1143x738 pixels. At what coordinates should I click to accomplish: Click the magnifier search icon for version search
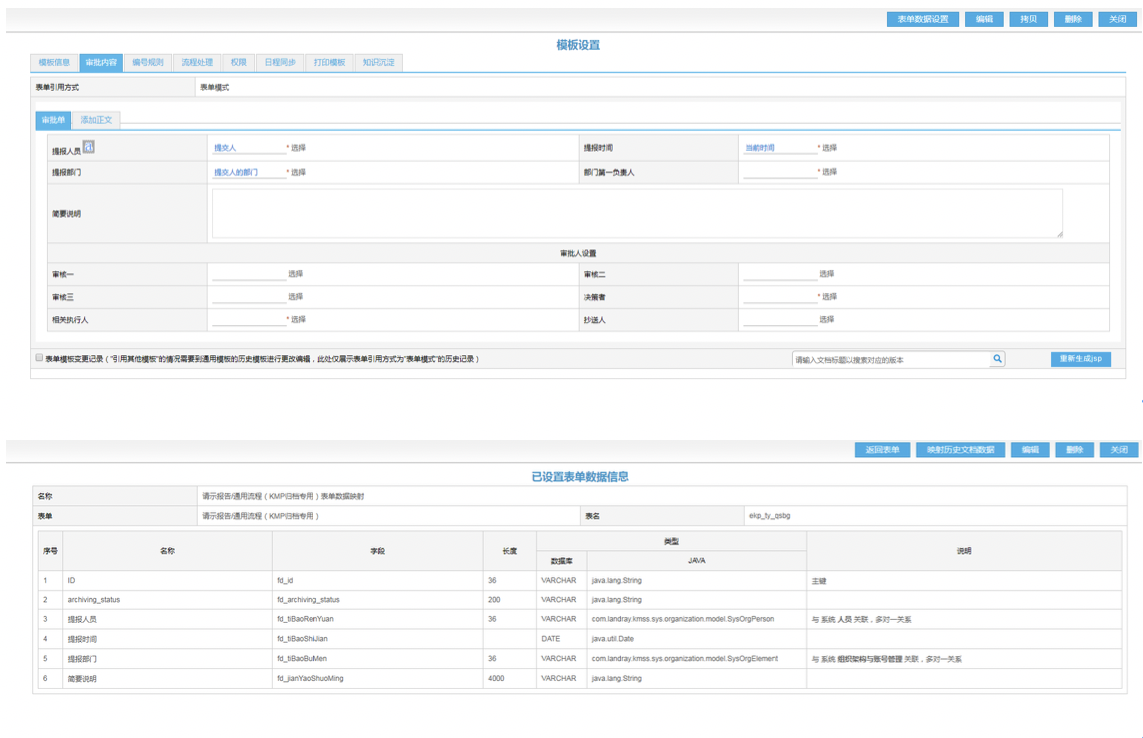pyautogui.click(x=997, y=359)
